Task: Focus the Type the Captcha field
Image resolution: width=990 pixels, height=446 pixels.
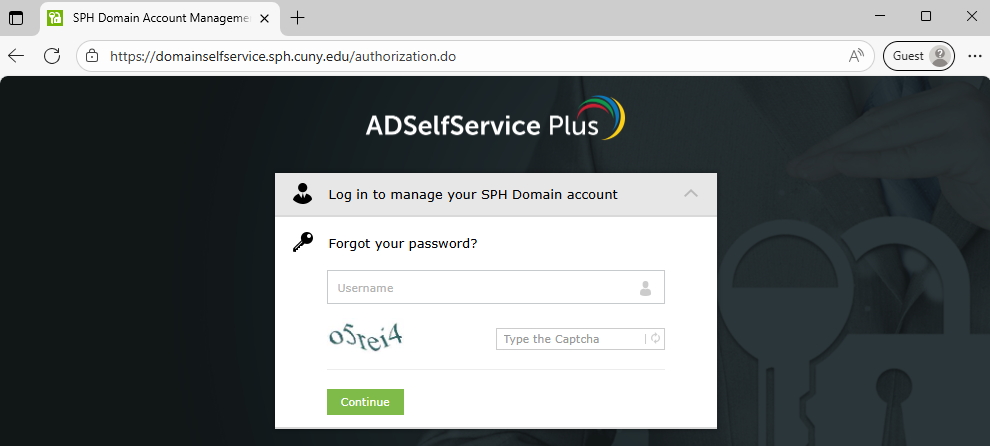Action: [x=570, y=339]
